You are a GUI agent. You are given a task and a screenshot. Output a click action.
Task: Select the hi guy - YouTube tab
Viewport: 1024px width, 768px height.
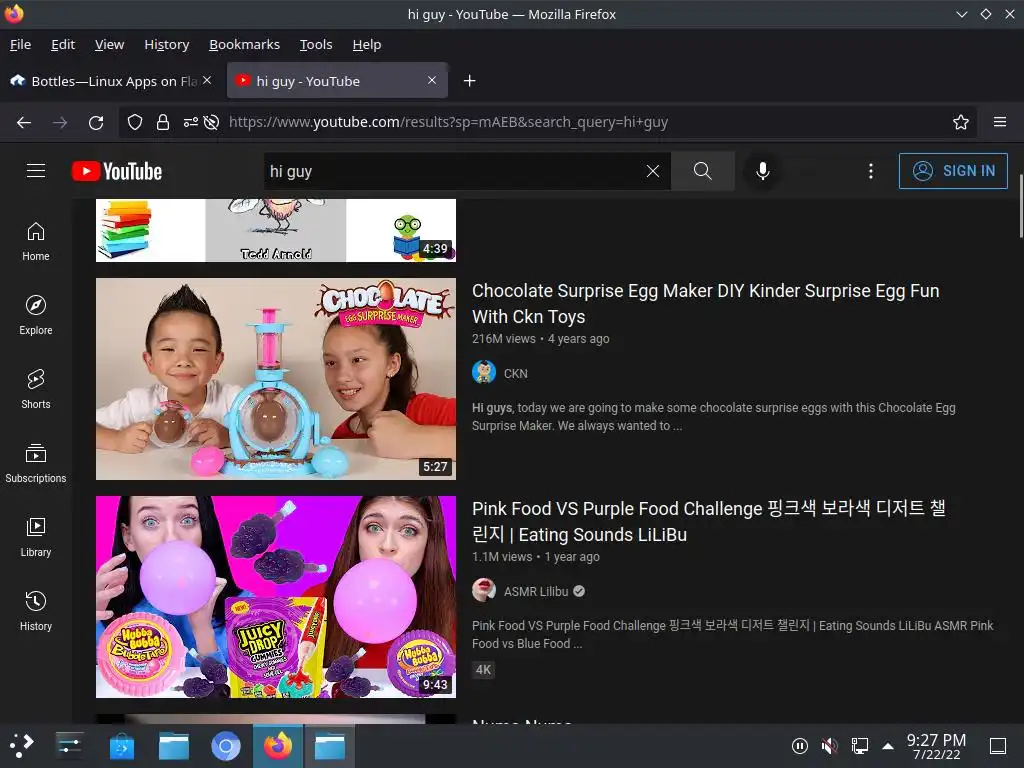pos(337,81)
